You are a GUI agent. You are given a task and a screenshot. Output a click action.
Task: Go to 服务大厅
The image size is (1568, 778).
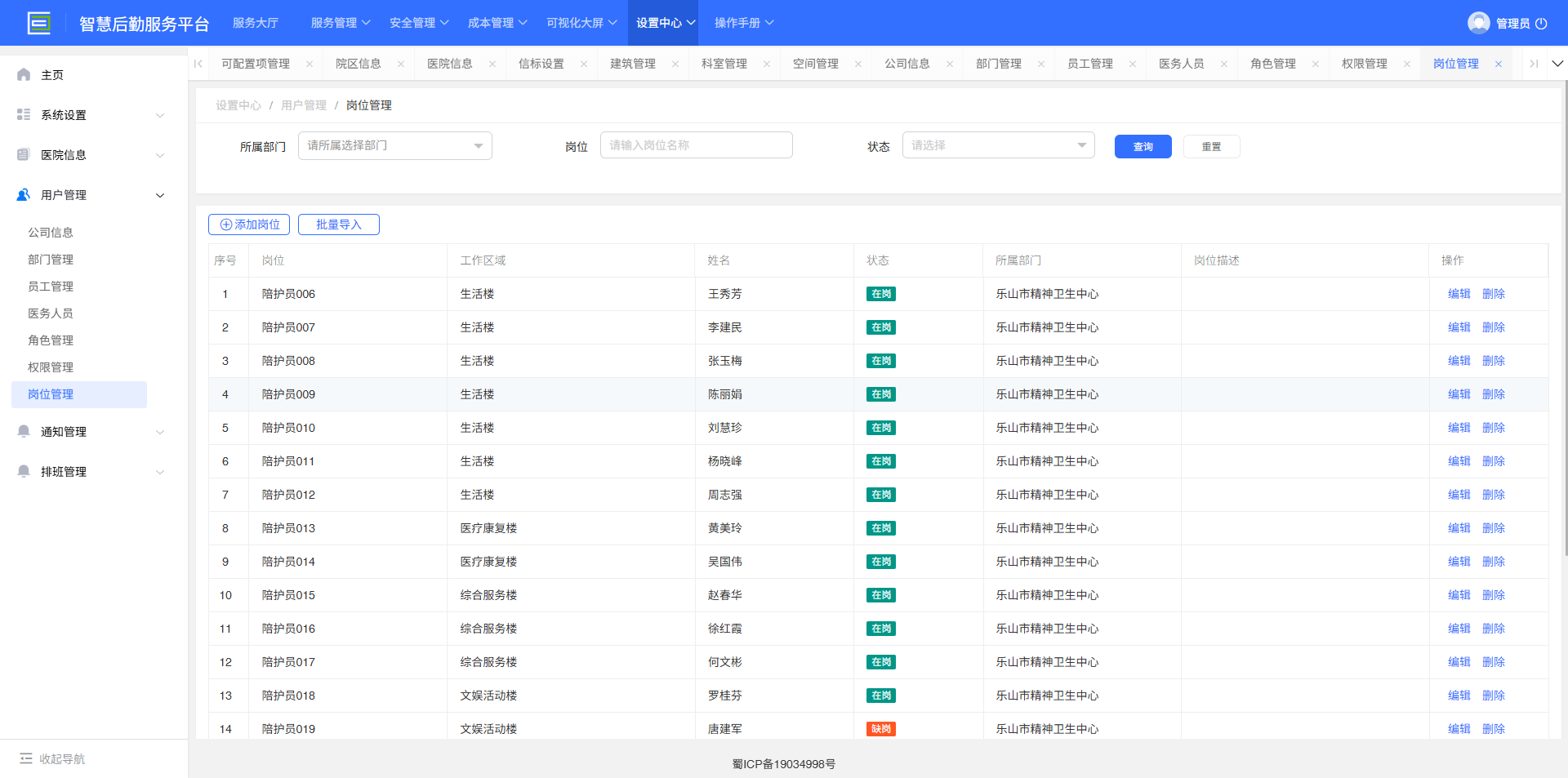point(255,23)
